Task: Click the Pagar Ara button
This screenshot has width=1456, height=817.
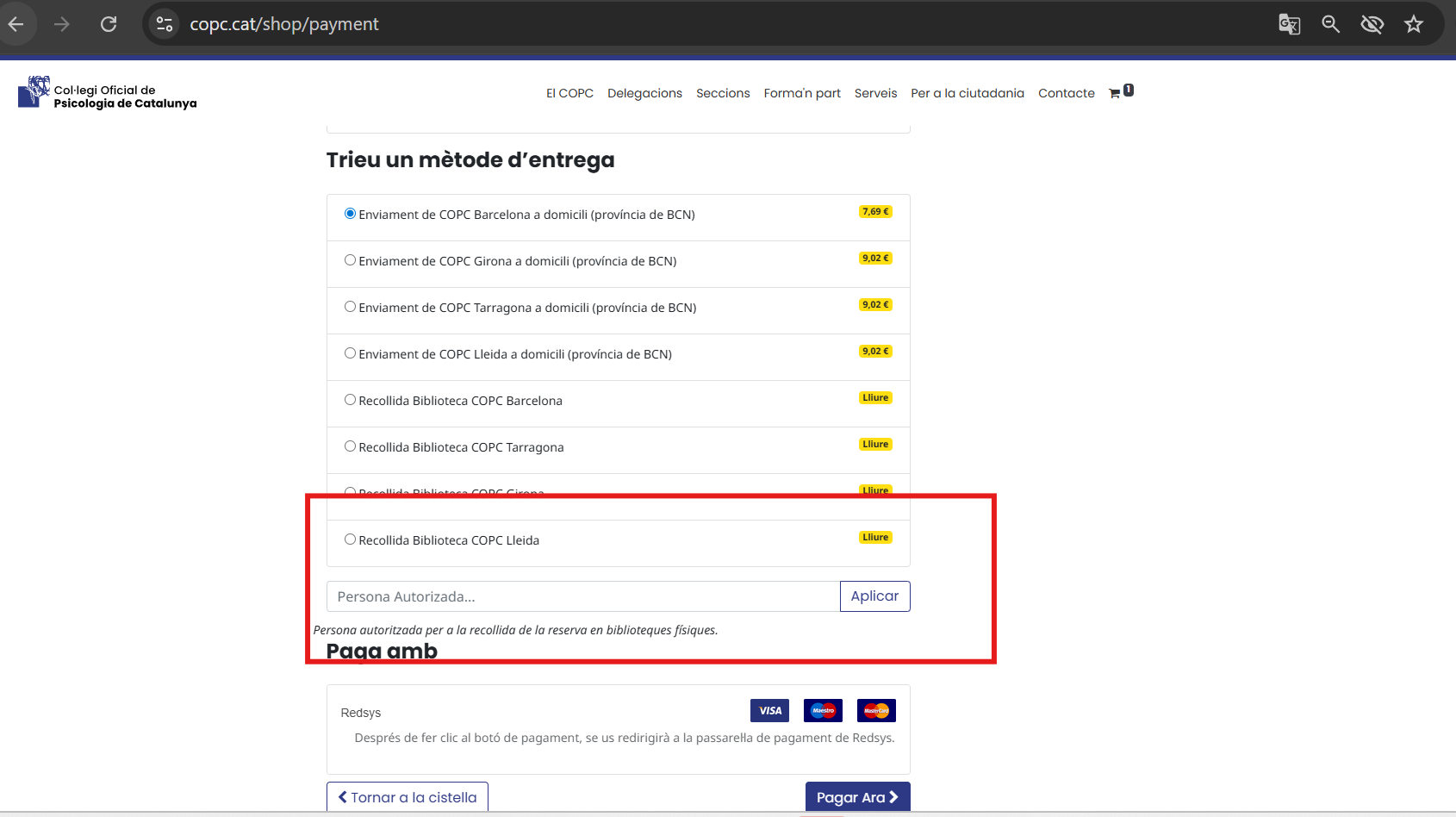Action: tap(856, 797)
